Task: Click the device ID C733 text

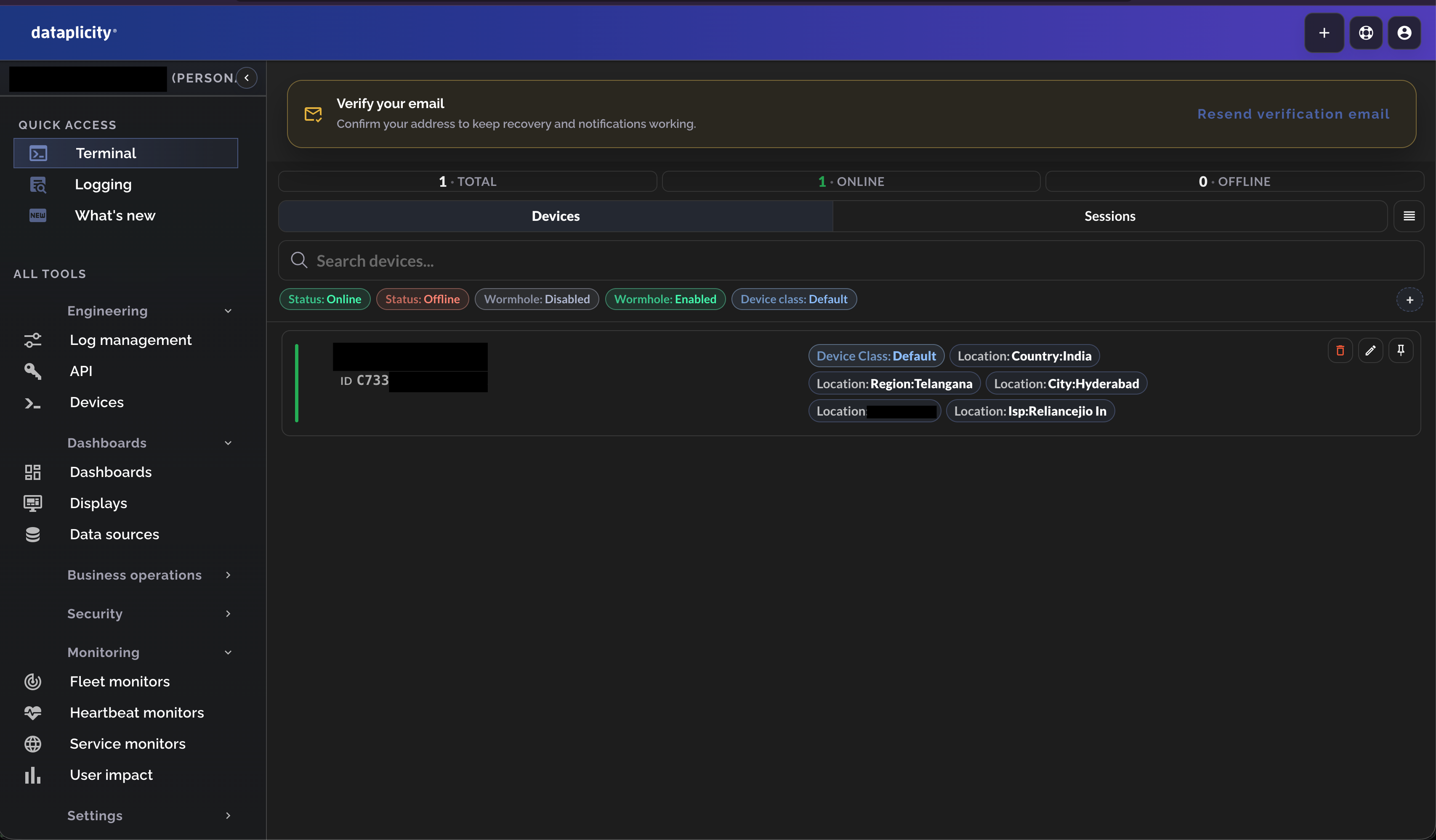Action: coord(365,380)
